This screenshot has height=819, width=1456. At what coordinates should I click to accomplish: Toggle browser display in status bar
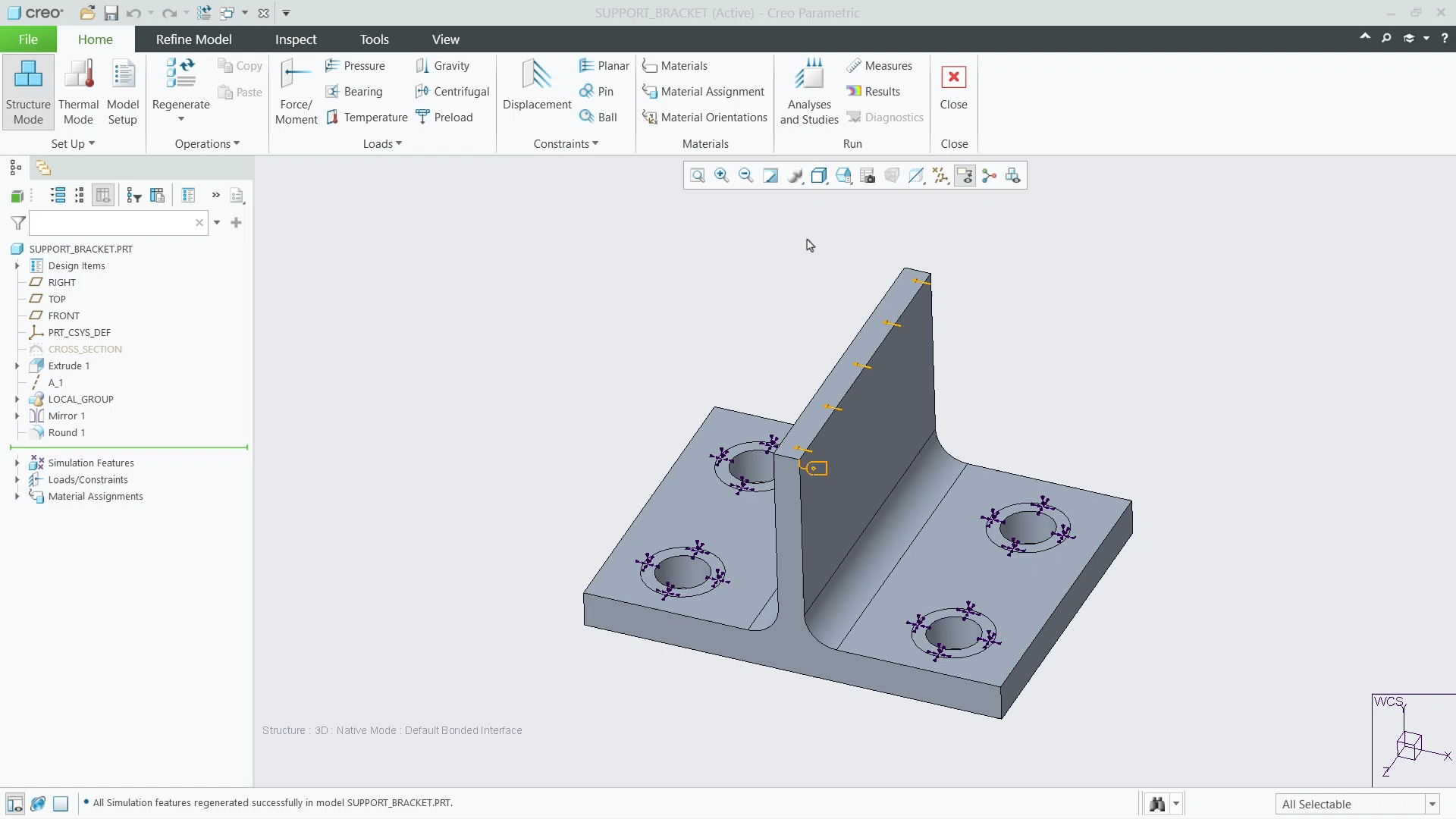(38, 804)
